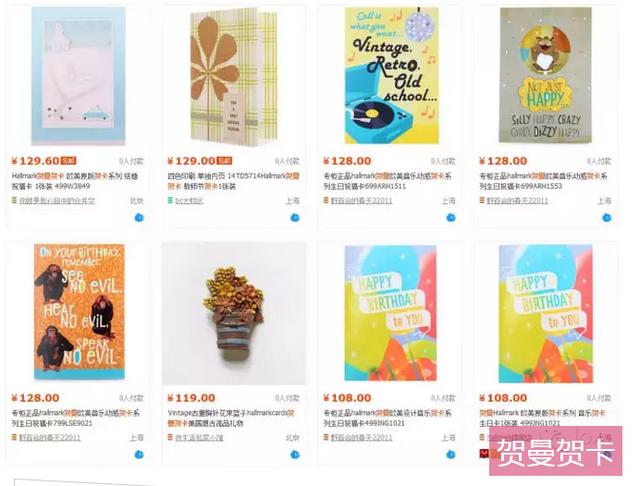Viewport: 640px width, 486px height.
Task: Open the flower basket brooch product photo
Action: pyautogui.click(x=234, y=313)
